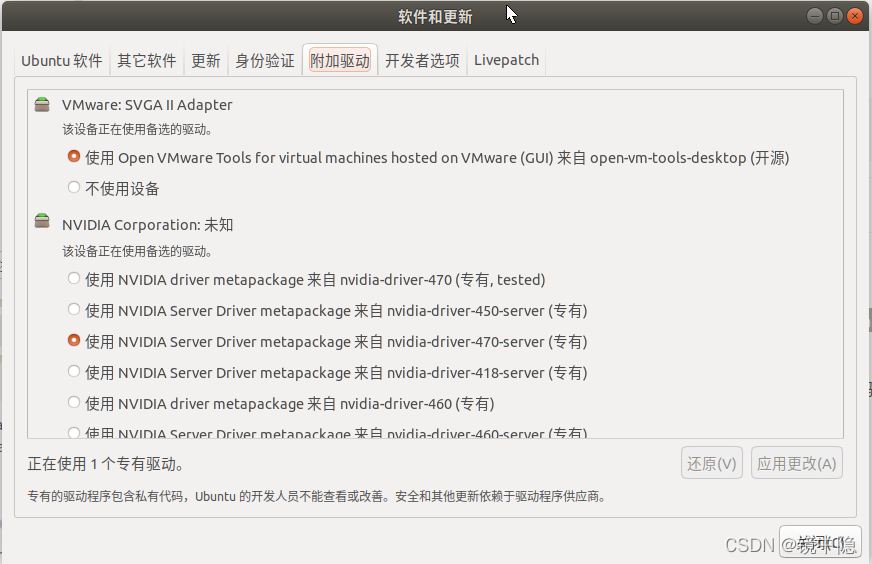This screenshot has height=564, width=872.
Task: Click the proprietary driver notice text
Action: [316, 496]
